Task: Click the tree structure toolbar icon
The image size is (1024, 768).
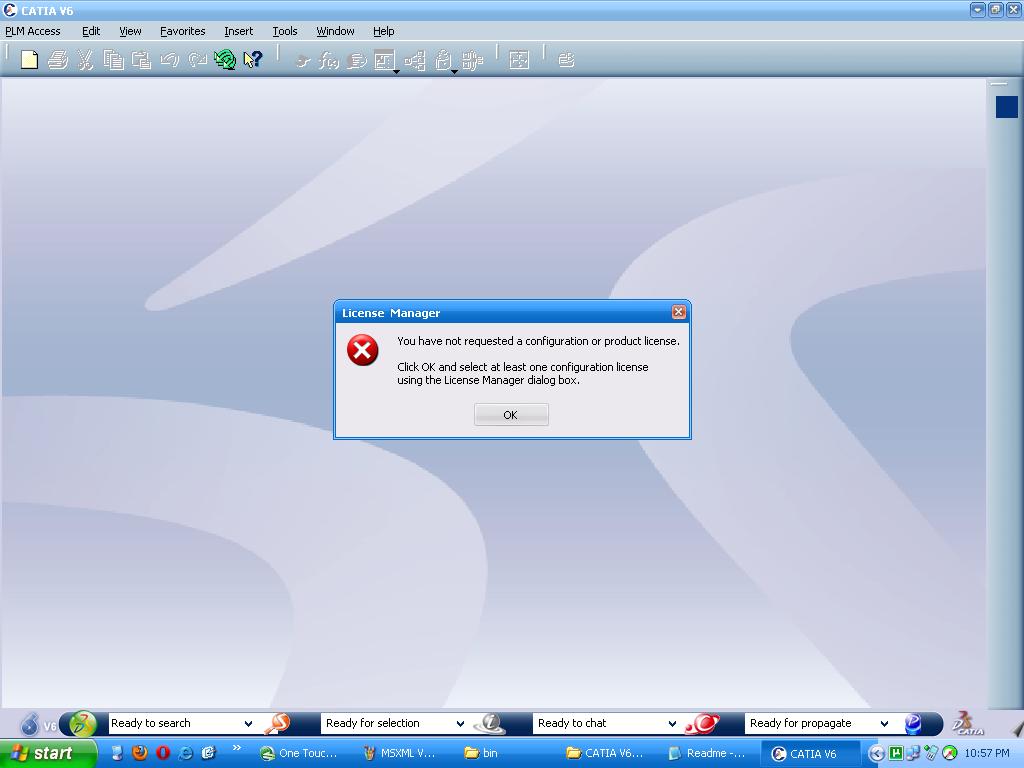Action: [x=415, y=61]
